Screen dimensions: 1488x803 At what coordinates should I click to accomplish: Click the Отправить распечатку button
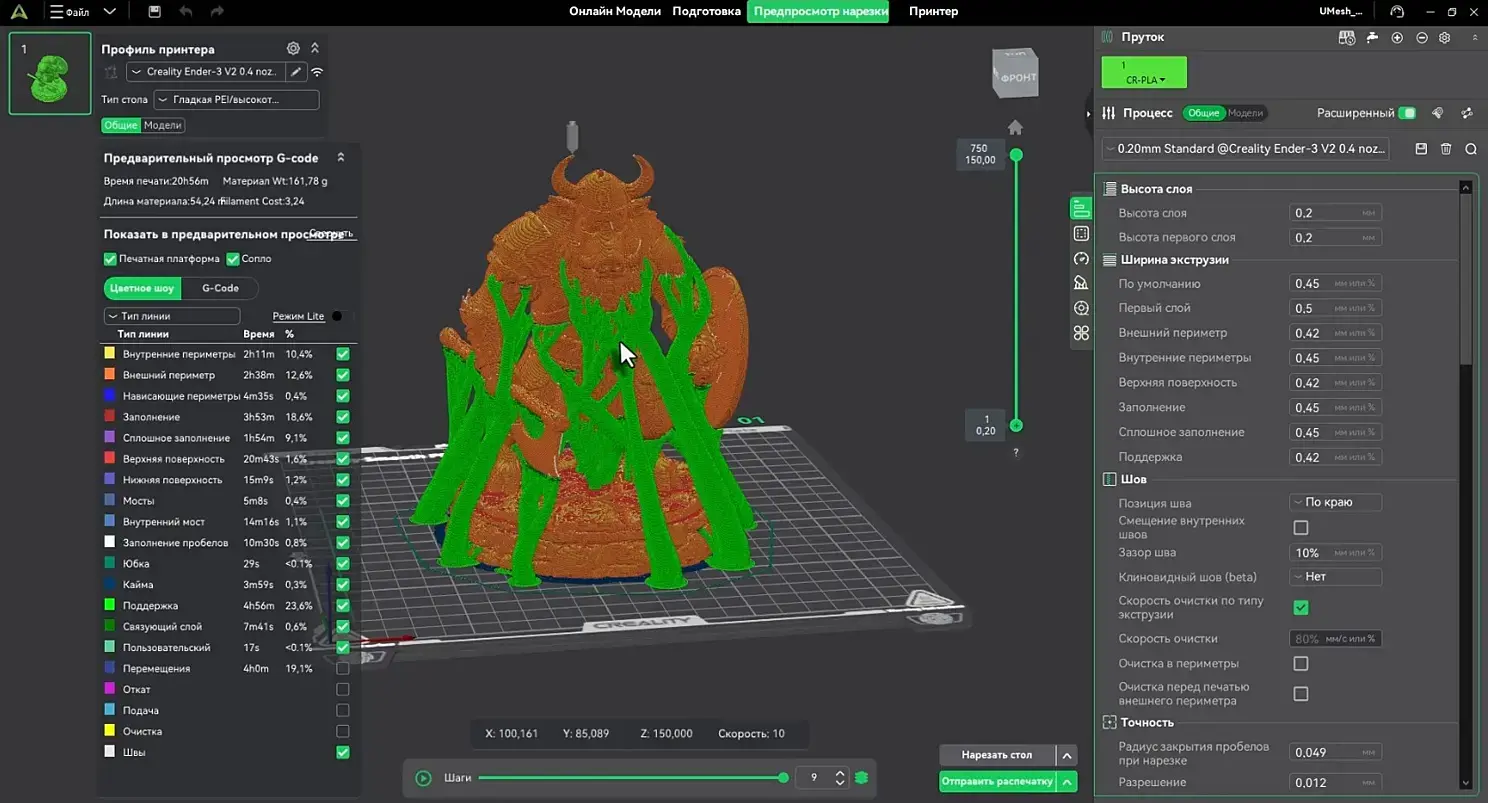pos(997,781)
